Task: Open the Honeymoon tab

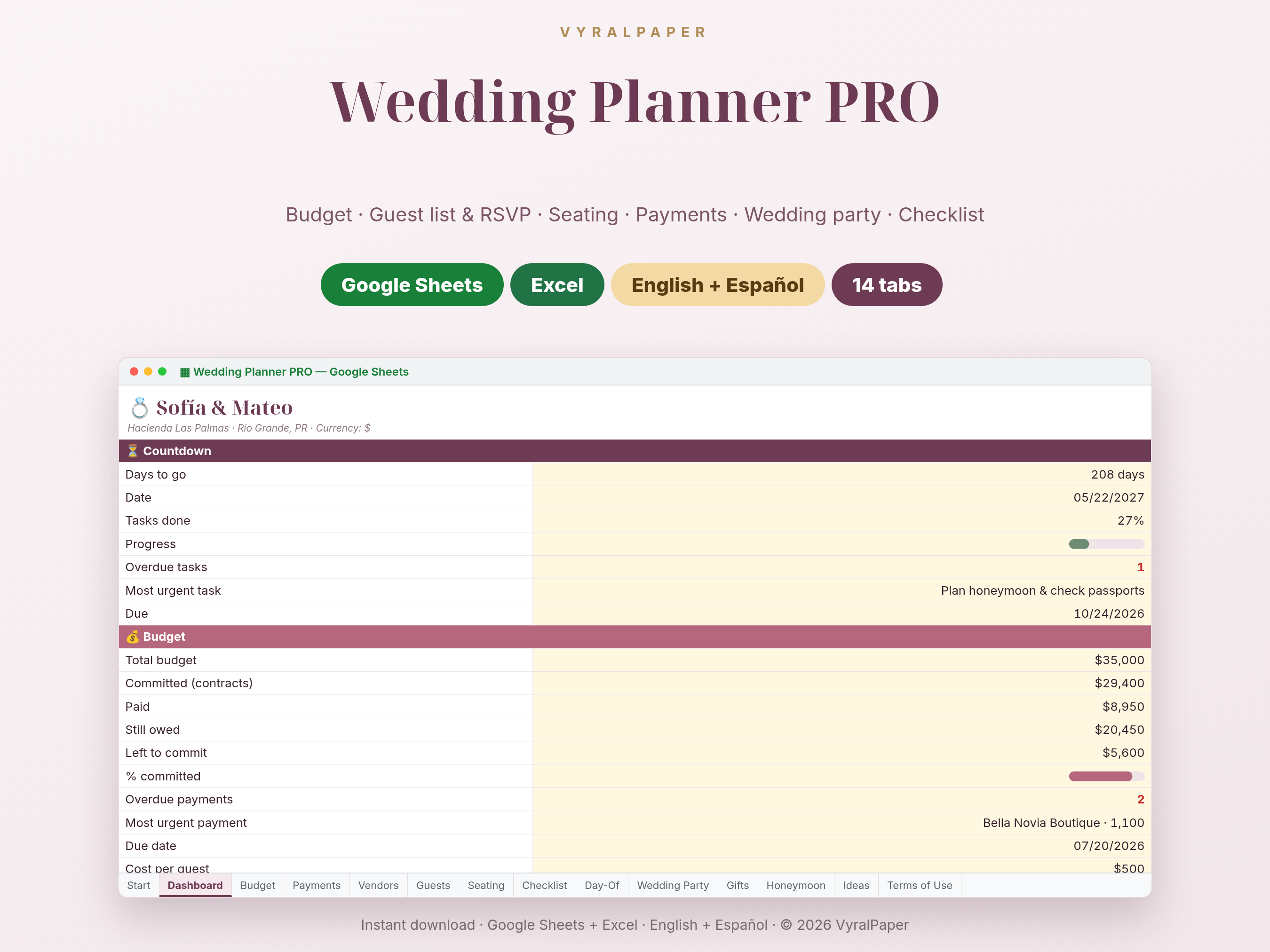Action: coord(796,885)
